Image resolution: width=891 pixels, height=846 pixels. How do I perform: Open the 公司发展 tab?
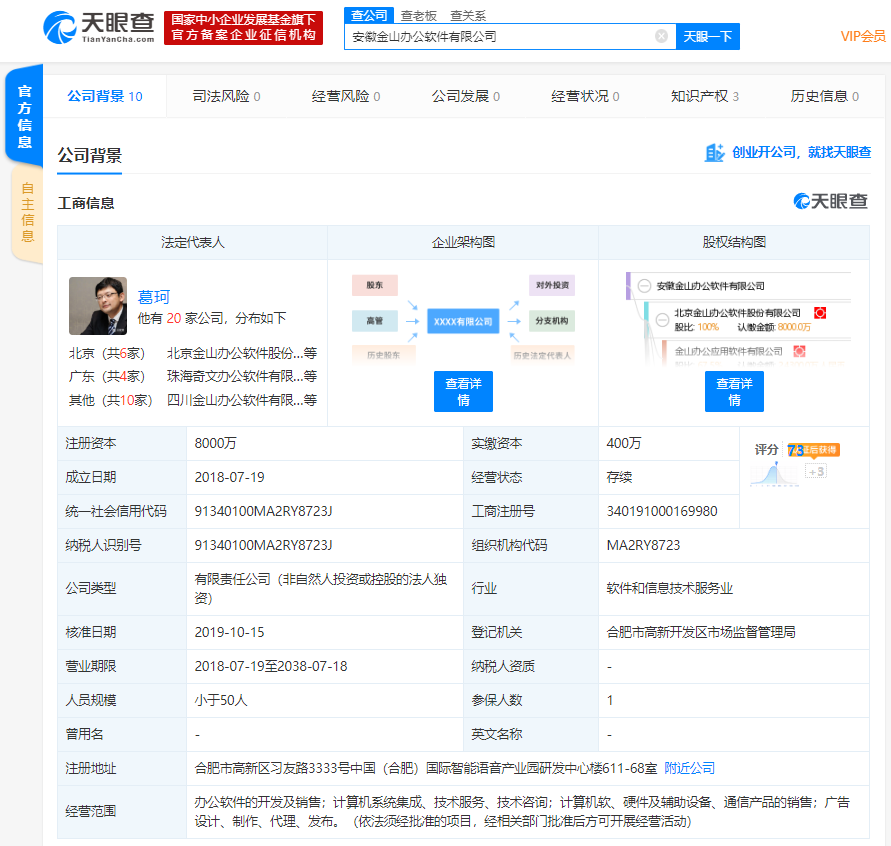[x=465, y=96]
